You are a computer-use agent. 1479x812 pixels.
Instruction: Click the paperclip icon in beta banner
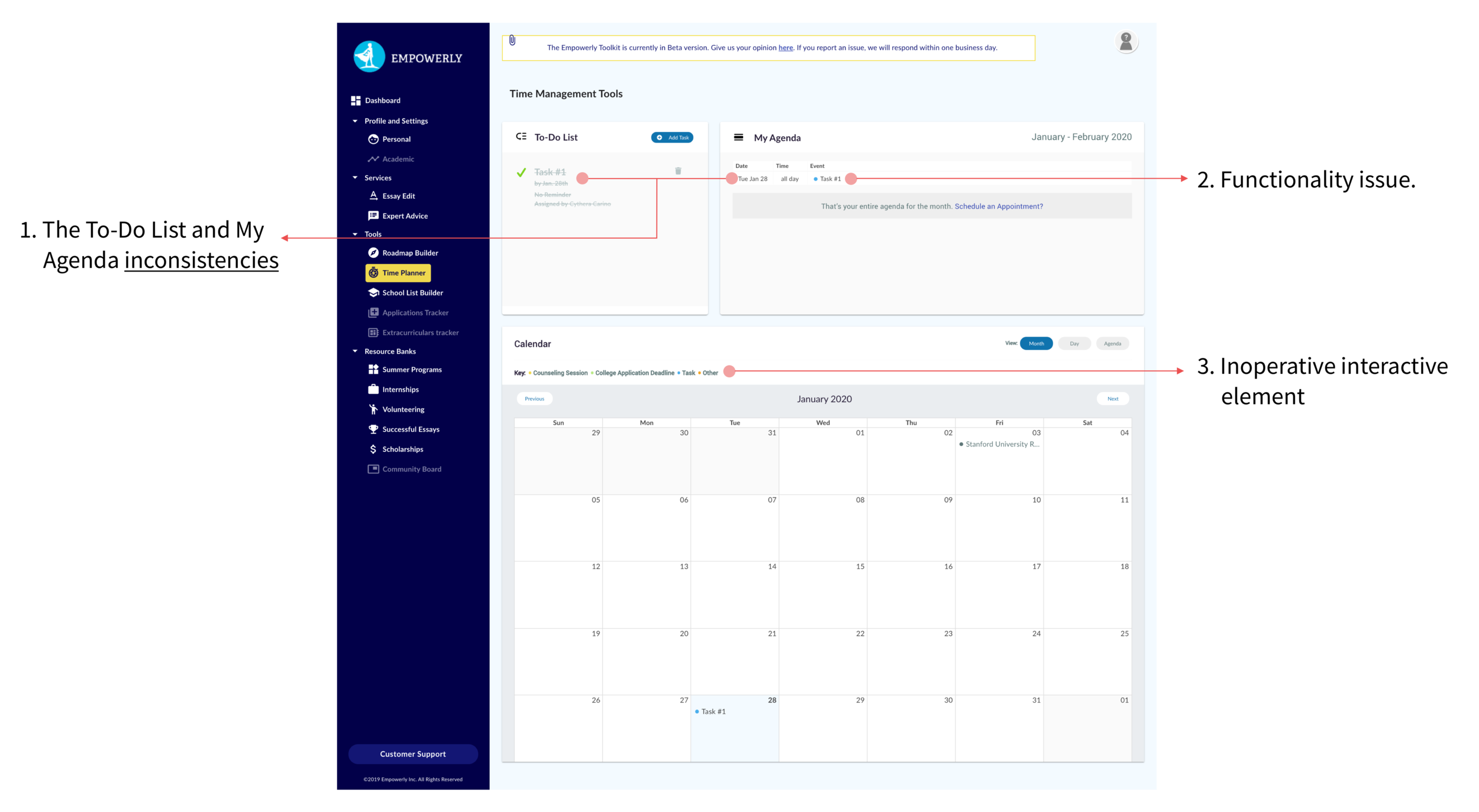click(512, 40)
